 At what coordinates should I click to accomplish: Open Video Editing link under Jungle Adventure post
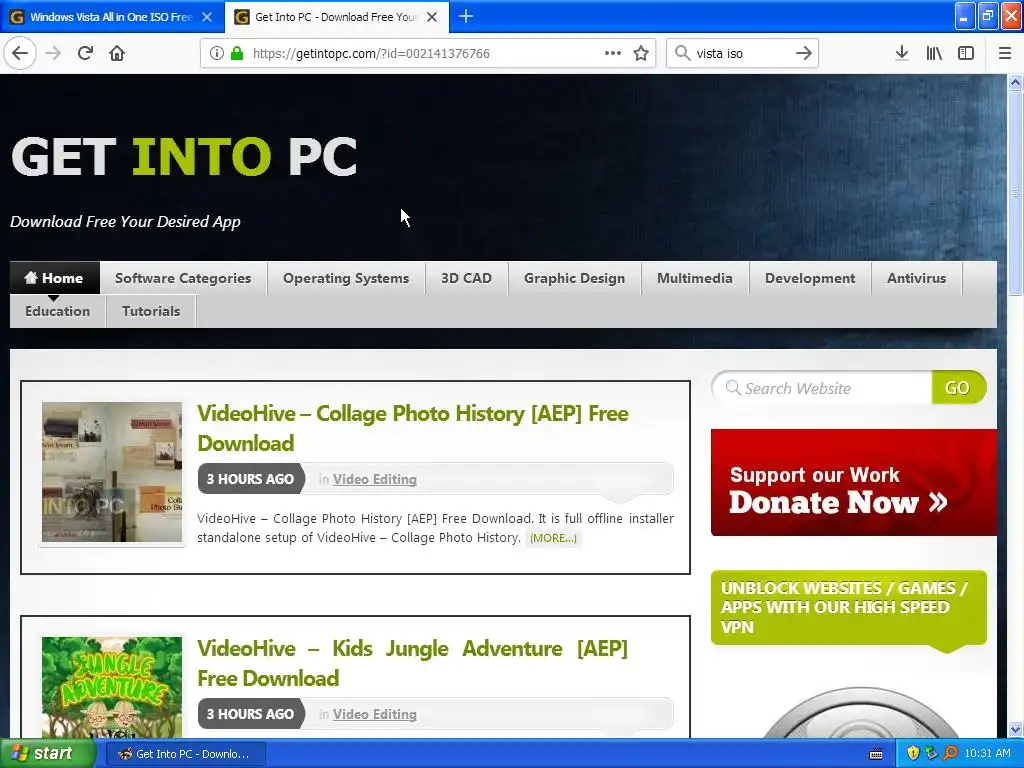click(375, 714)
